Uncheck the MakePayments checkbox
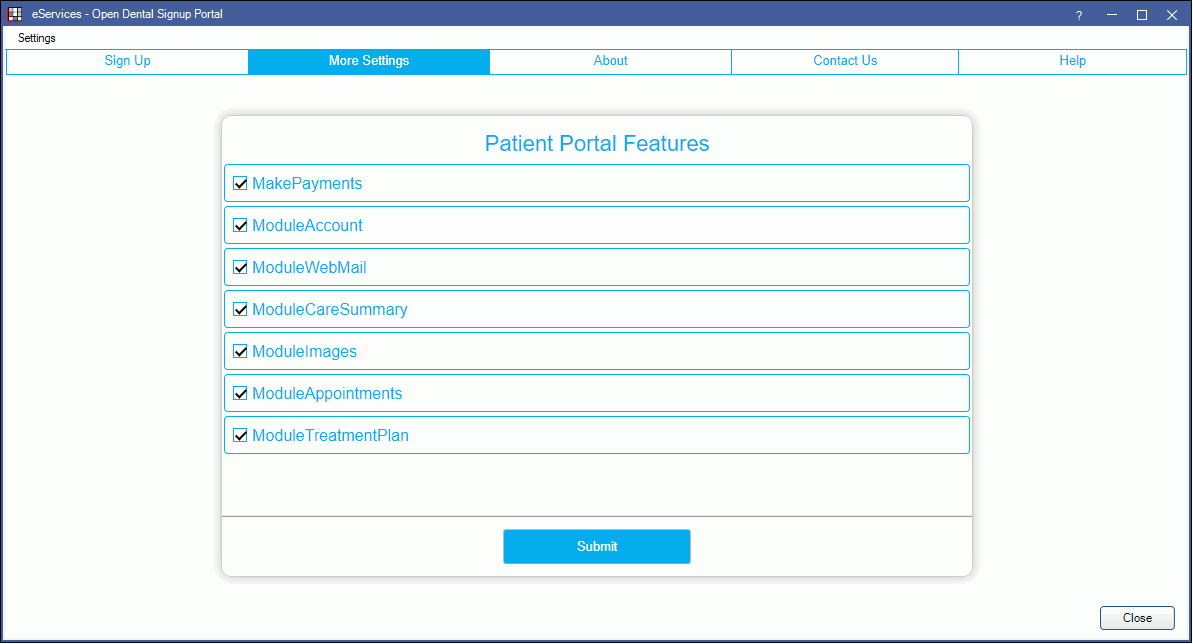Viewport: 1193px width, 644px height. [x=240, y=183]
